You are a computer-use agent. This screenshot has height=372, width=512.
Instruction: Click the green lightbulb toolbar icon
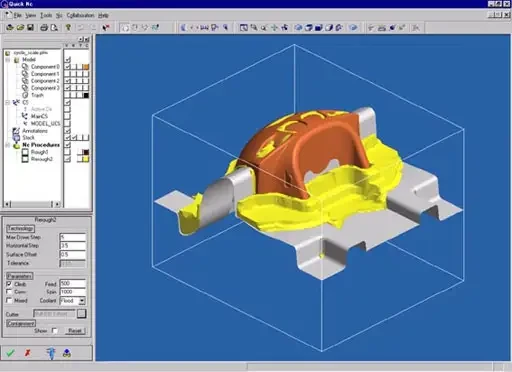[x=68, y=28]
